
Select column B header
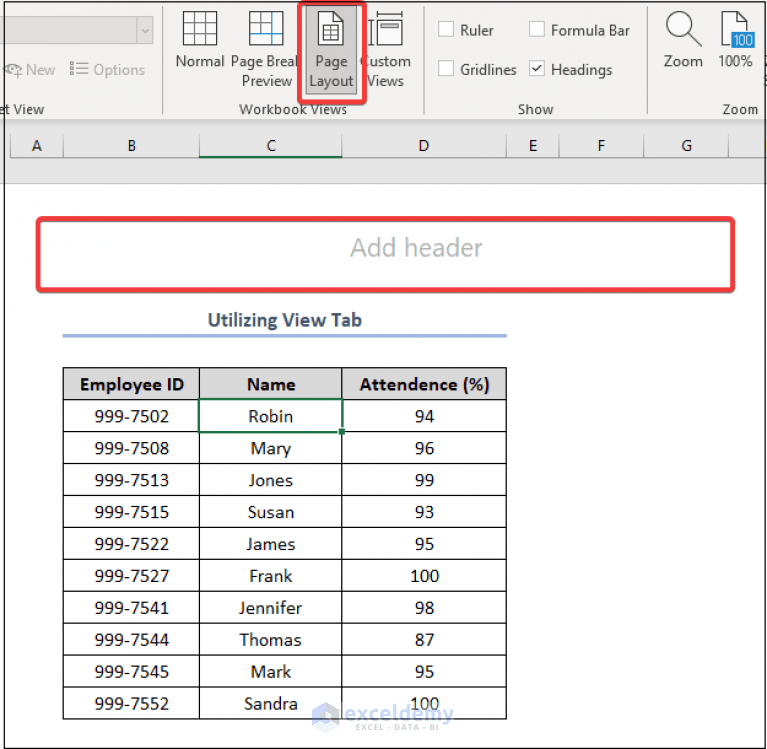(x=131, y=146)
